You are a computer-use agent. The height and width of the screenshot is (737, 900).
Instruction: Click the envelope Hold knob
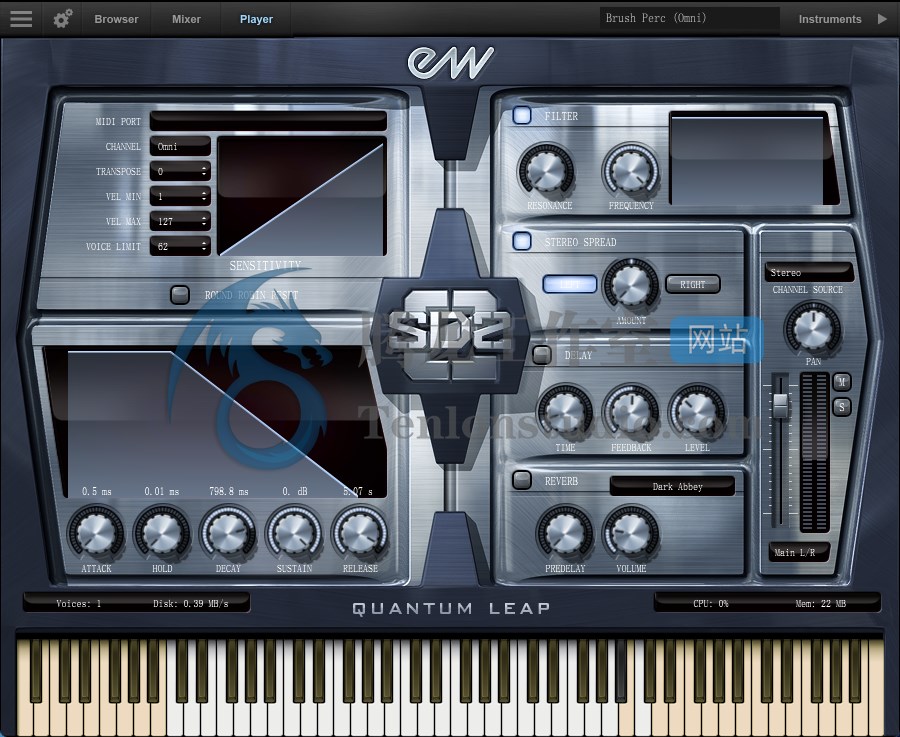pyautogui.click(x=162, y=533)
